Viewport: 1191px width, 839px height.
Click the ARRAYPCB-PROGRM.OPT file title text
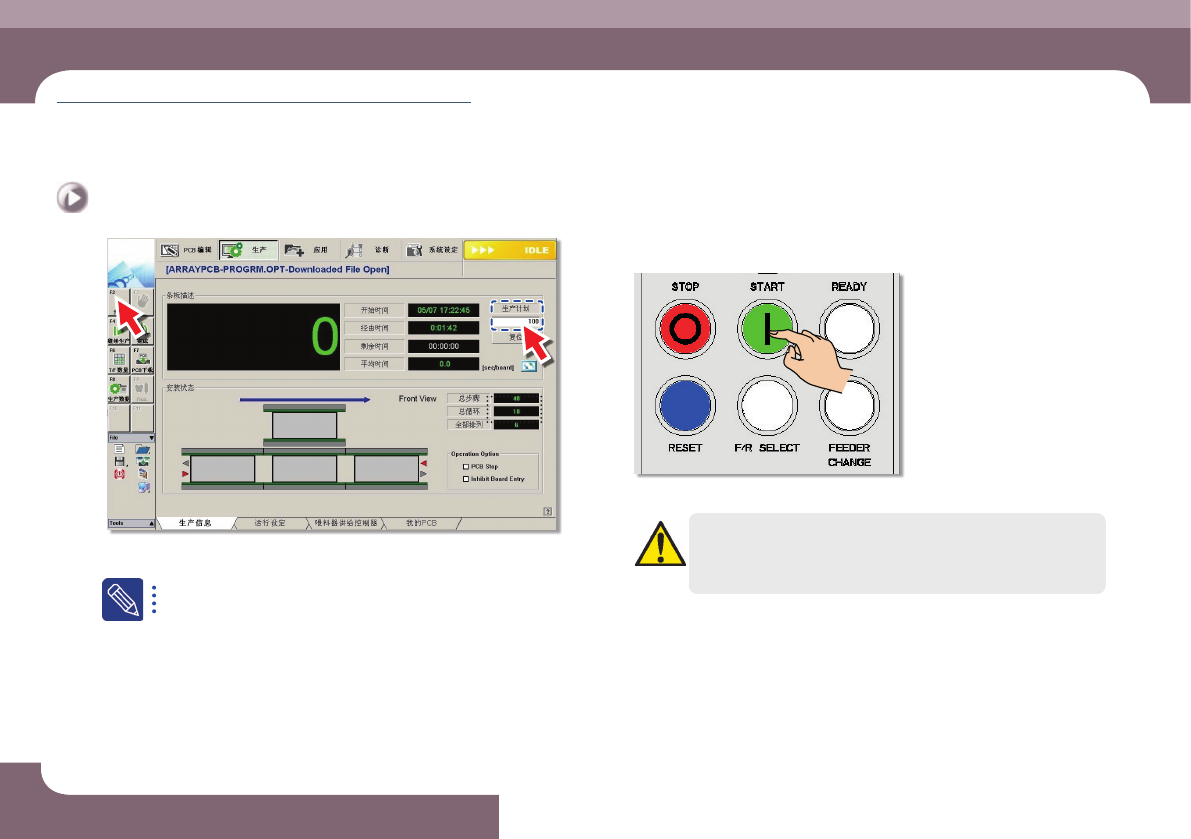click(277, 270)
